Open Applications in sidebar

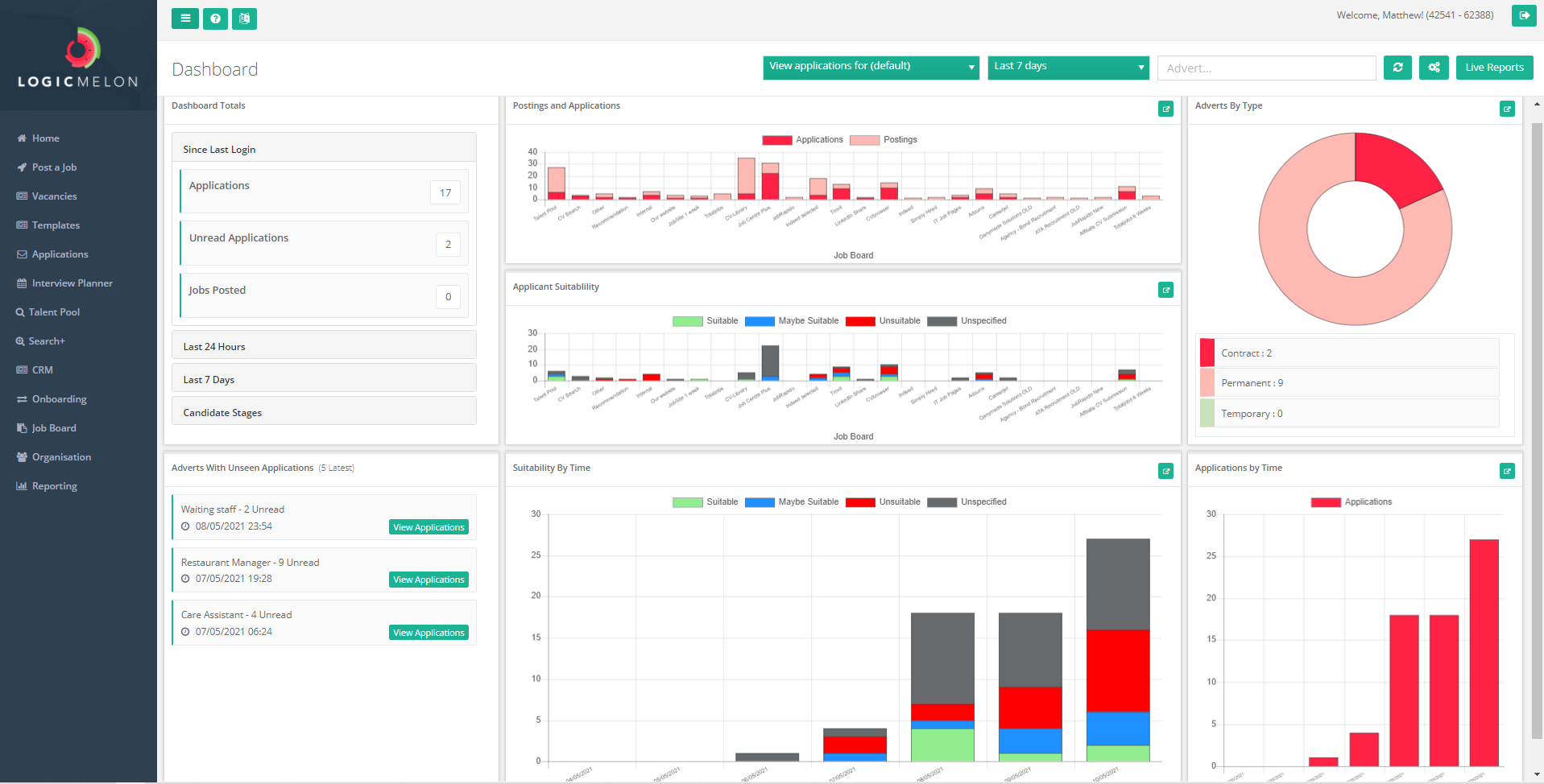click(52, 254)
